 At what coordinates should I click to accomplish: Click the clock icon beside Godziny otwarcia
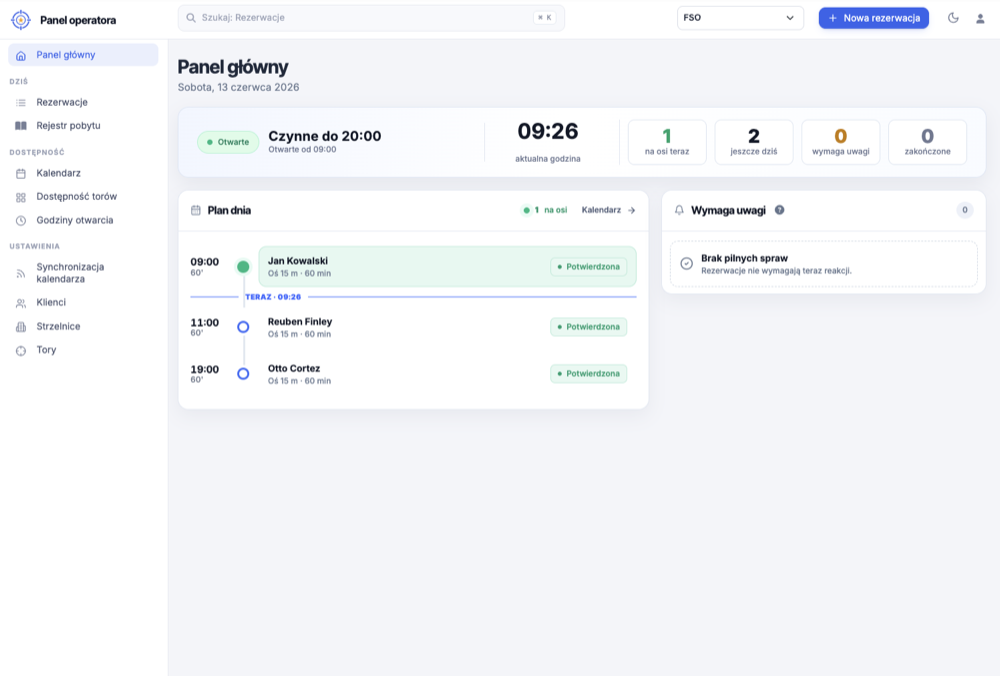pos(21,221)
